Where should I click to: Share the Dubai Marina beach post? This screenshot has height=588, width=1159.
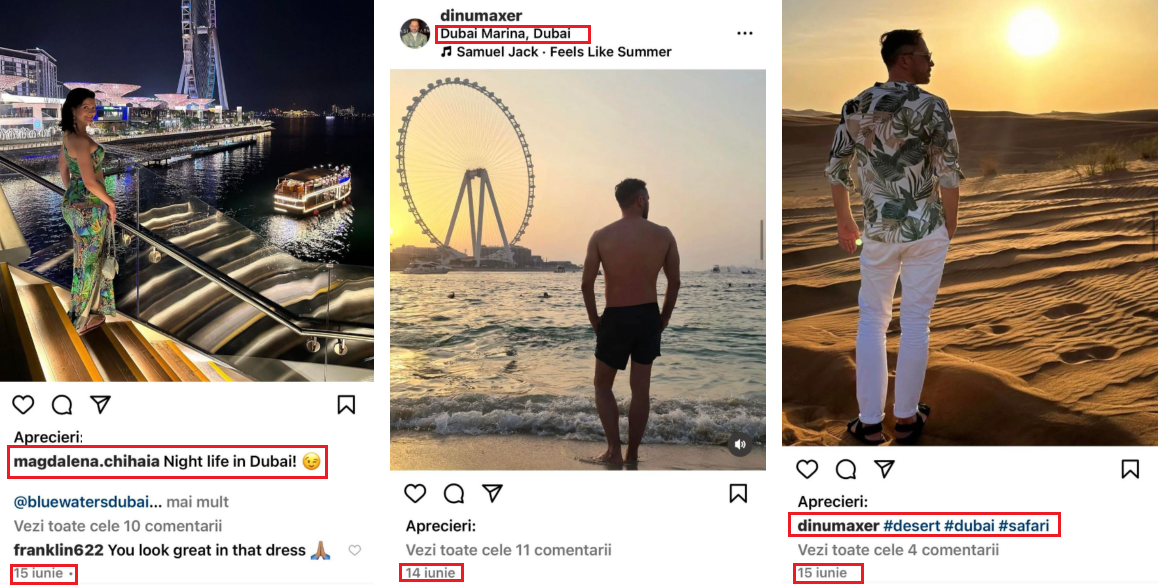coord(492,493)
